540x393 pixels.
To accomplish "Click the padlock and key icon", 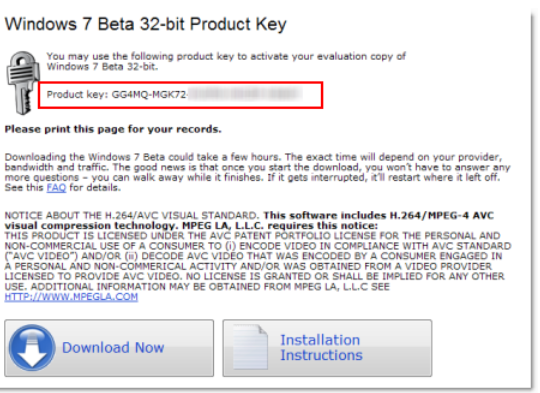I will 22,83.
